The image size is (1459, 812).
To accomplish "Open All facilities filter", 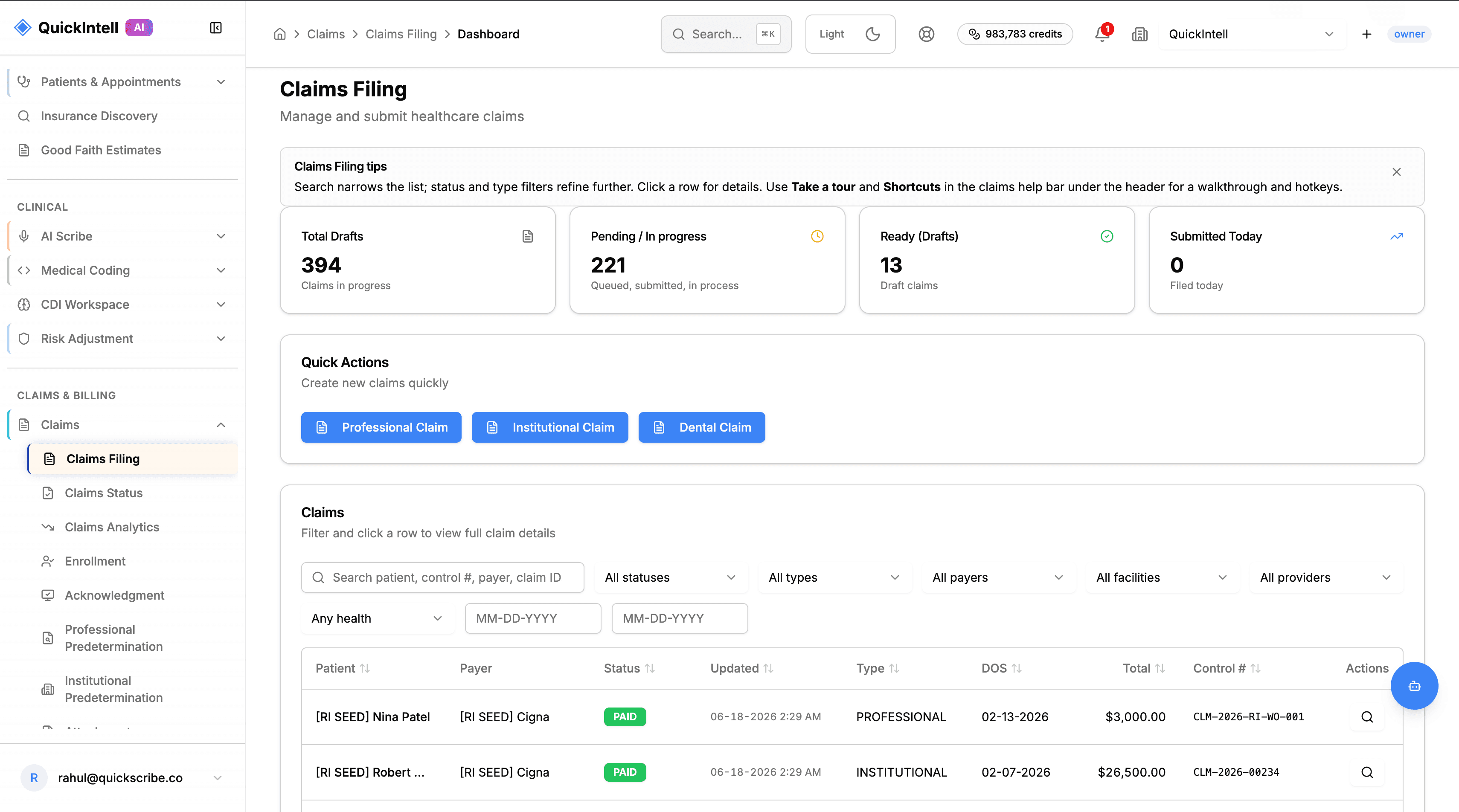I will [x=1162, y=577].
